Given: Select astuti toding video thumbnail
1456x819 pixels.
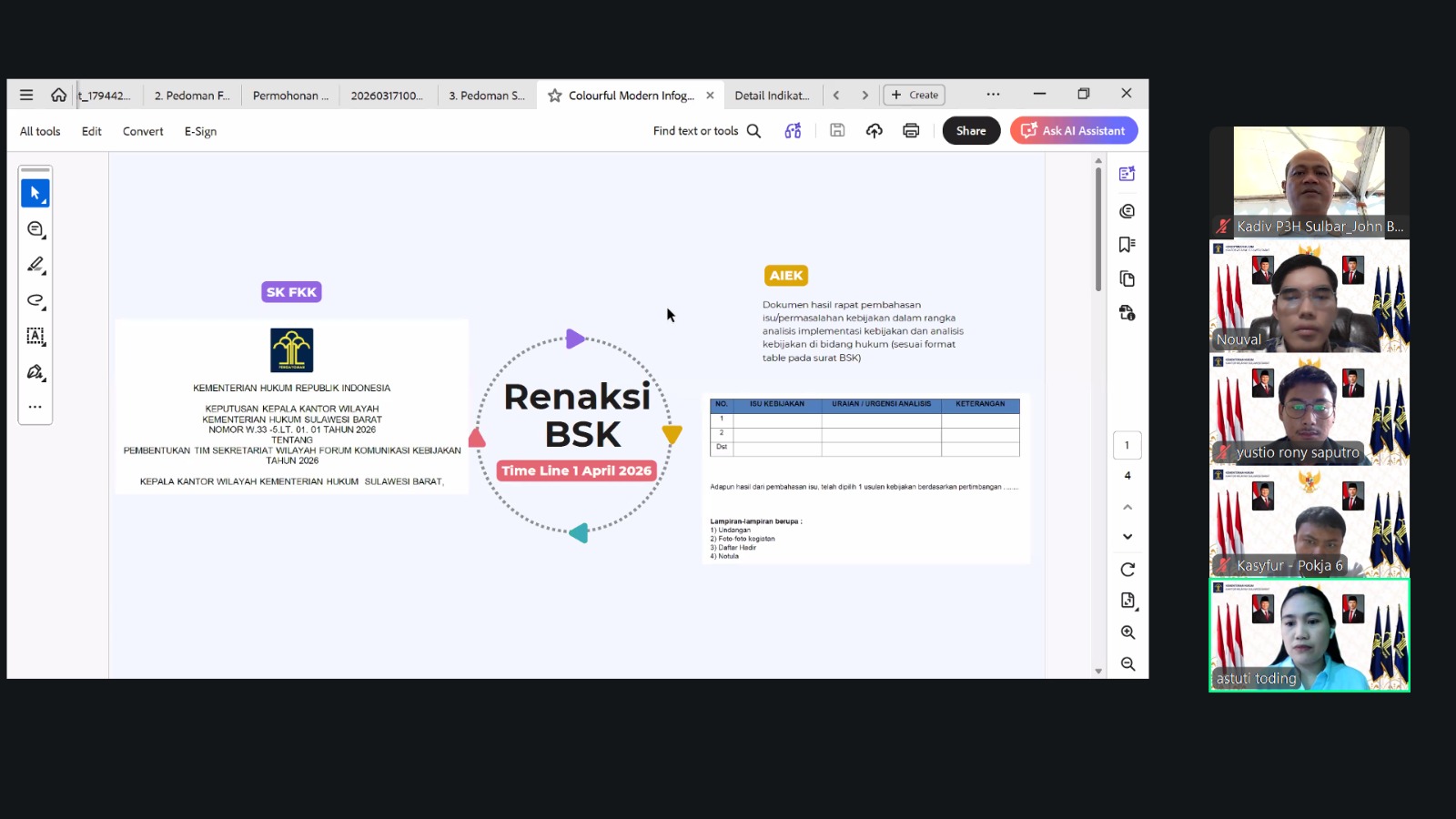Looking at the screenshot, I should (x=1309, y=635).
